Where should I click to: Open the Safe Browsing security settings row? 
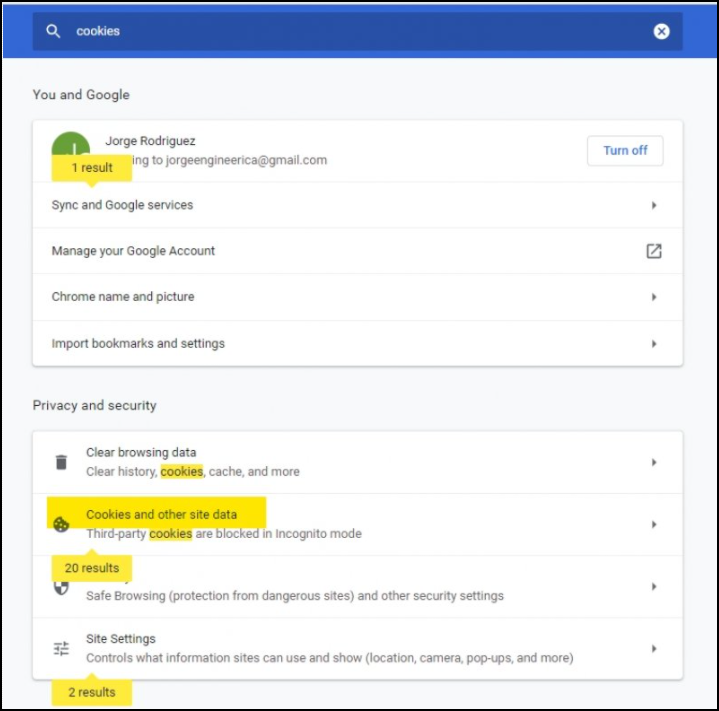pyautogui.click(x=357, y=587)
